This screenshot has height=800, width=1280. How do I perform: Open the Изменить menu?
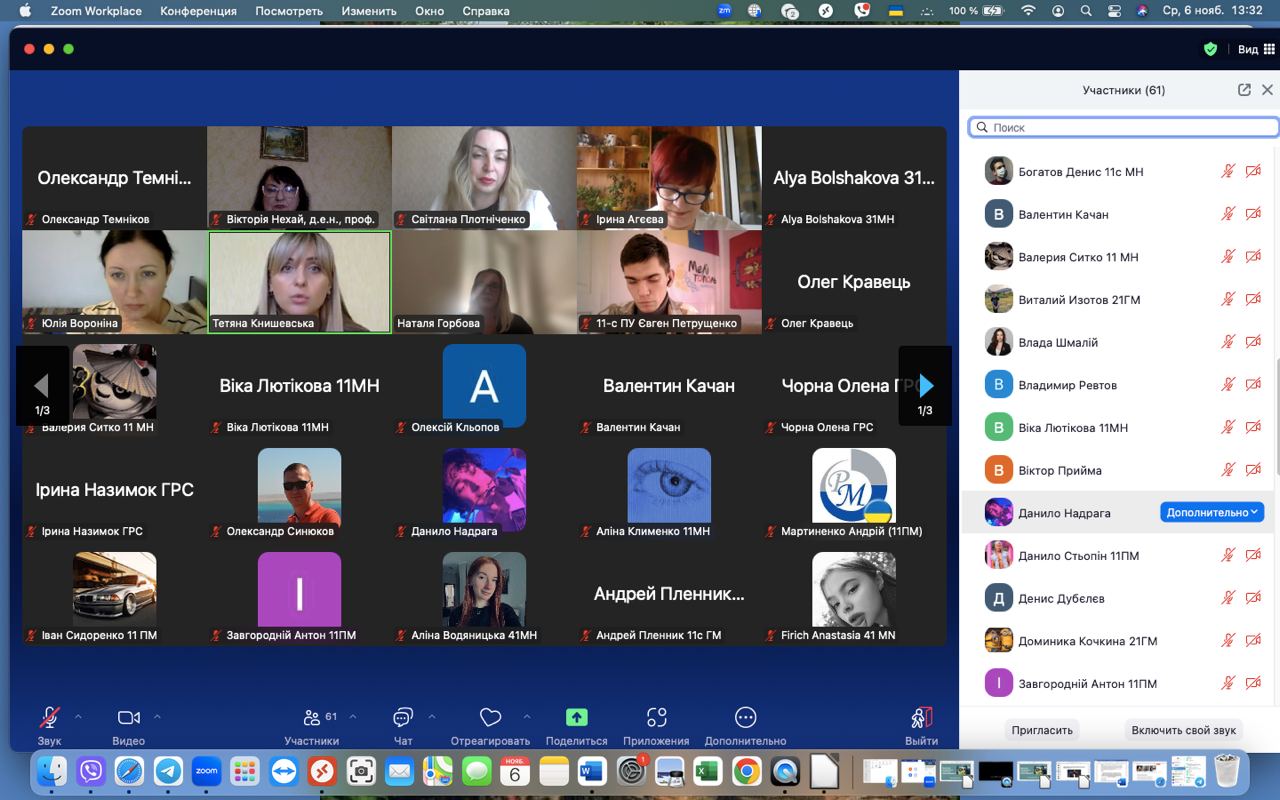369,11
